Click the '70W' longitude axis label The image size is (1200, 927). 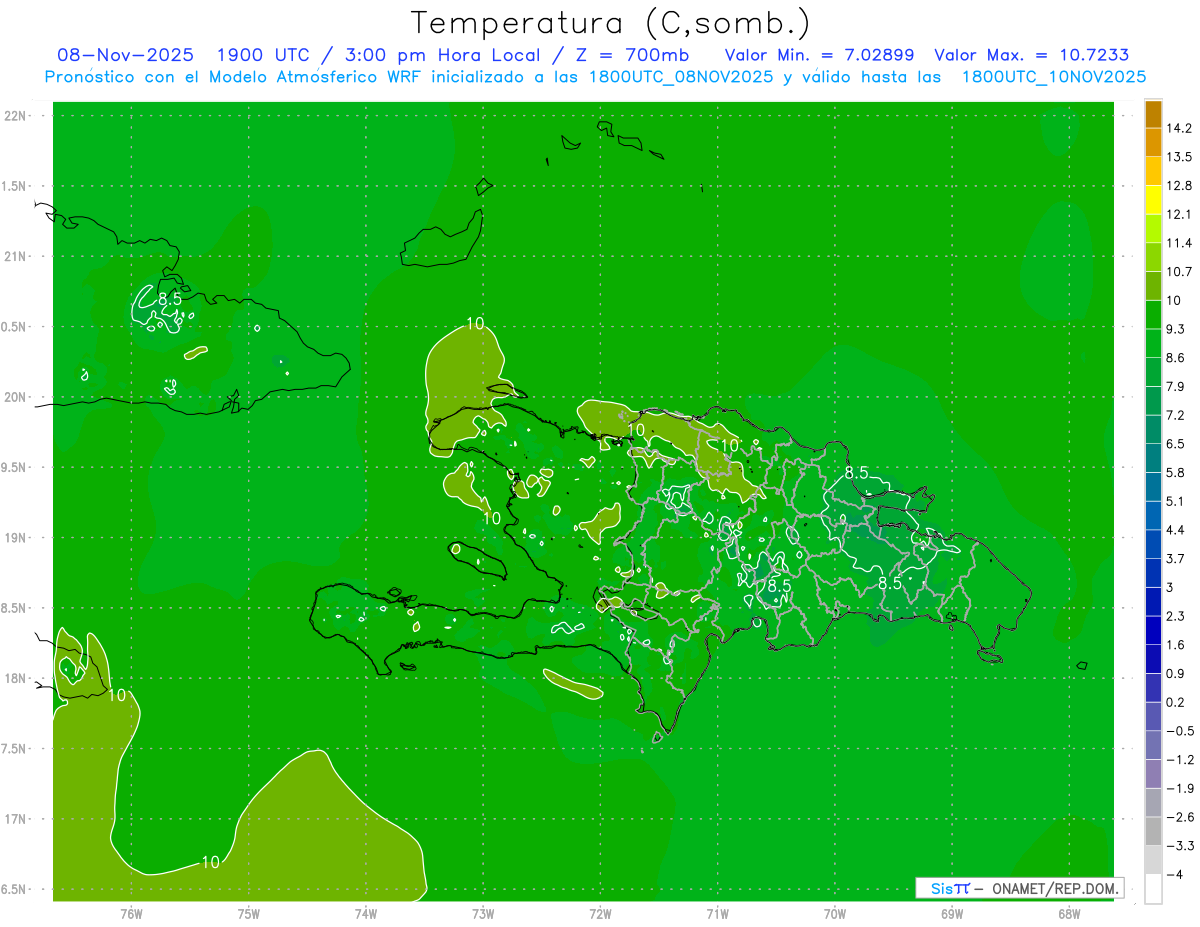click(x=834, y=914)
